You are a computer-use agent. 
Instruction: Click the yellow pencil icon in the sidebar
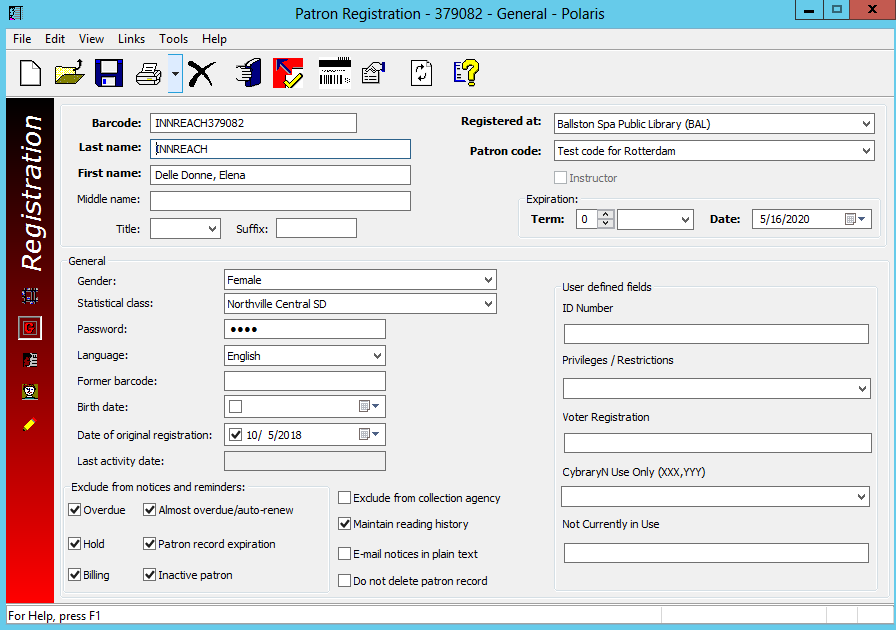(x=29, y=425)
